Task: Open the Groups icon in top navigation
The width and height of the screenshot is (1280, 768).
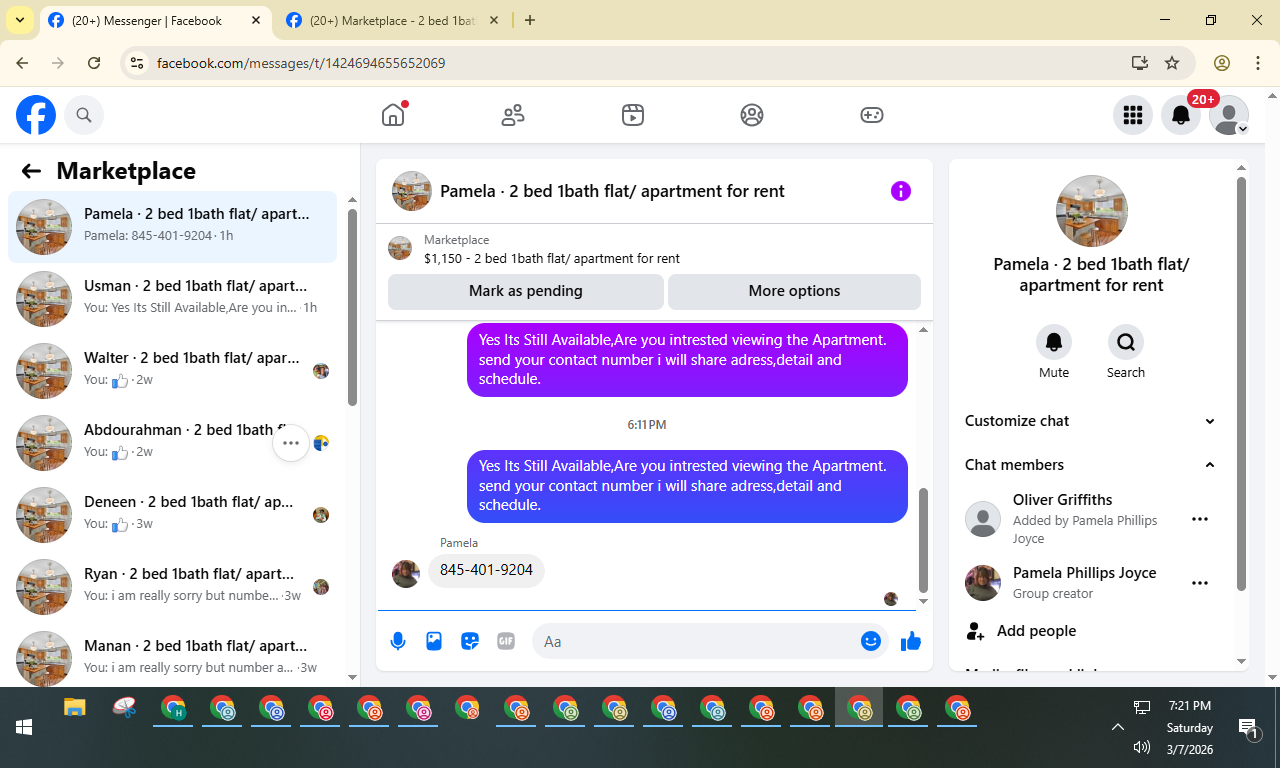Action: 752,115
